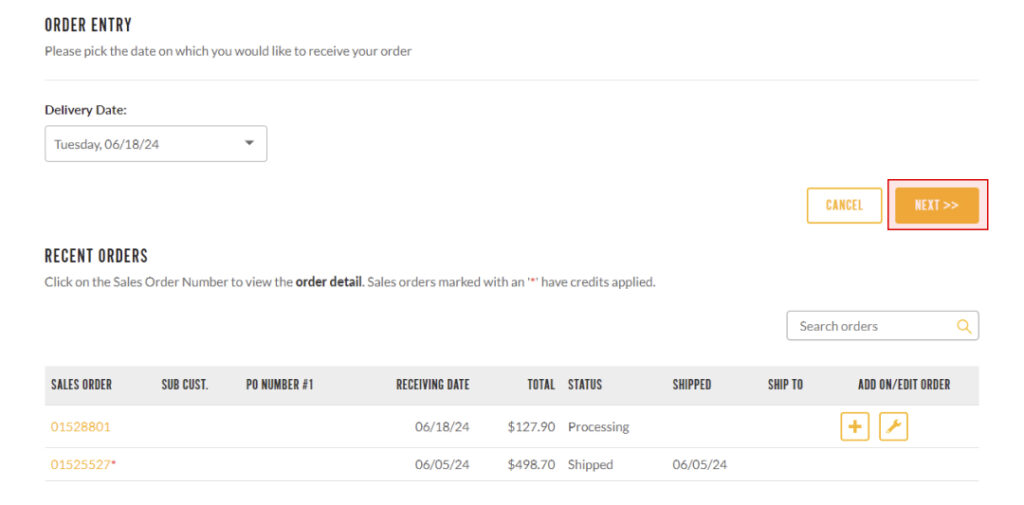Sort by the RECEIVING DATE column header
The image size is (1024, 505).
433,385
